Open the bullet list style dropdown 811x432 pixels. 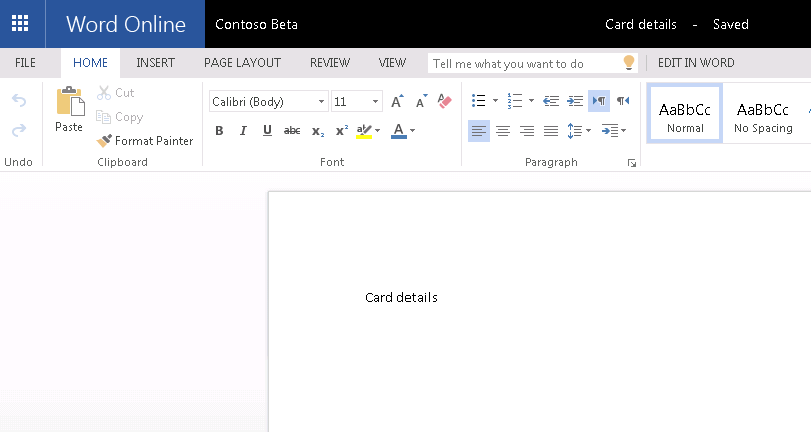click(495, 101)
